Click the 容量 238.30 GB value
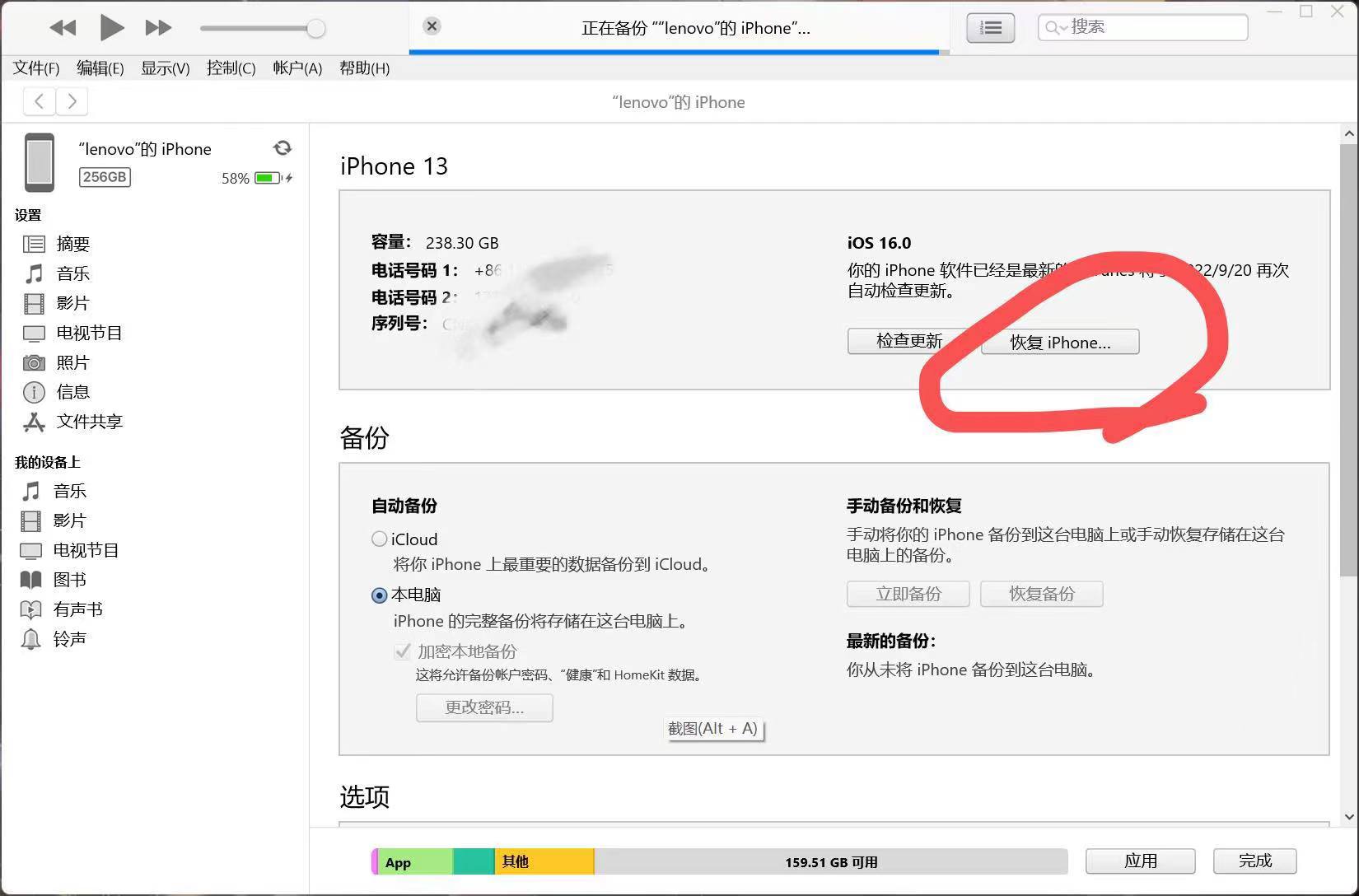Viewport: 1359px width, 896px height. 462,243
